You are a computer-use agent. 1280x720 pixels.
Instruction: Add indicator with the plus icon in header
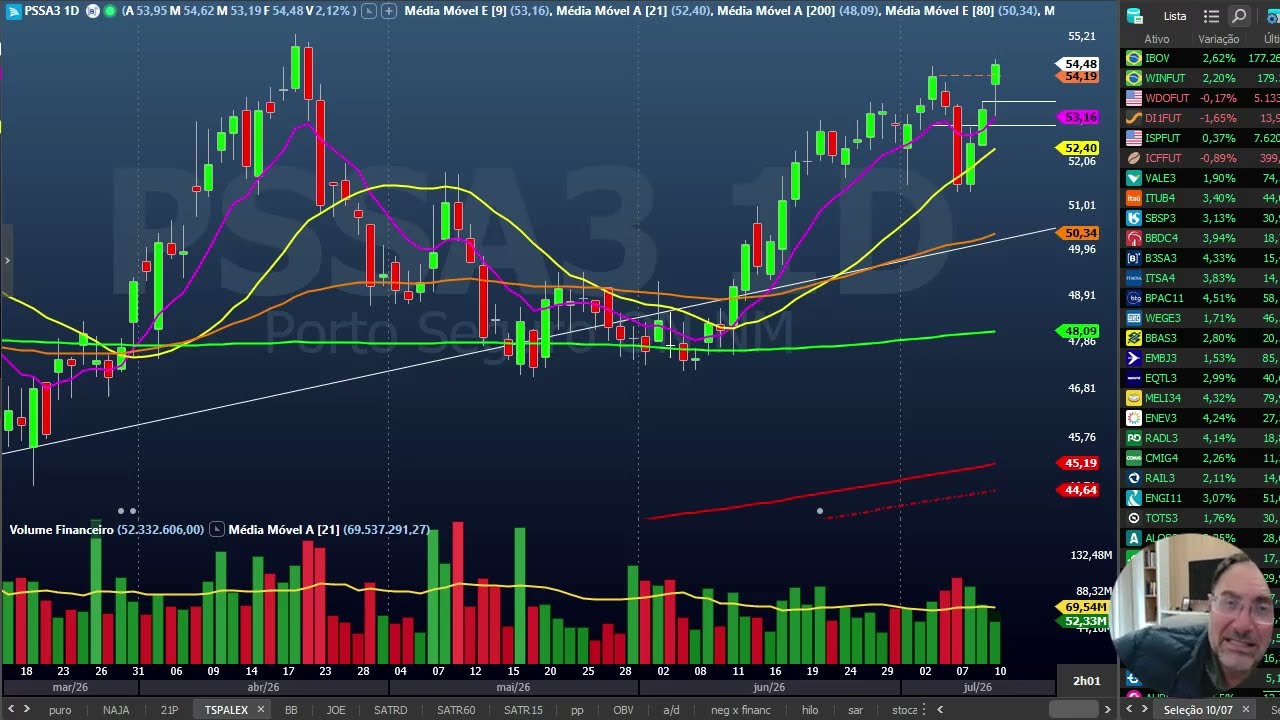pyautogui.click(x=389, y=11)
